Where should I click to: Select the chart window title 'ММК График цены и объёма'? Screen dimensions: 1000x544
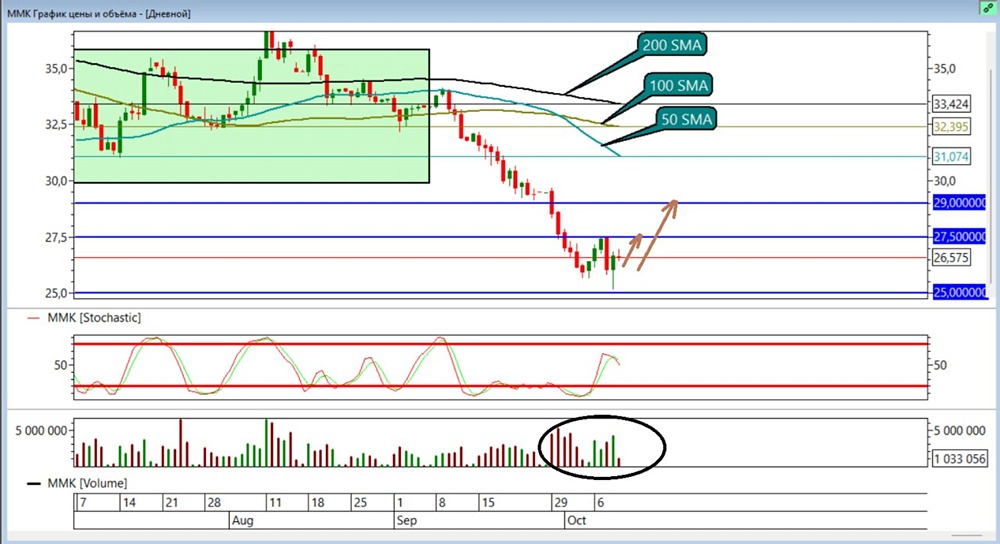(x=74, y=13)
